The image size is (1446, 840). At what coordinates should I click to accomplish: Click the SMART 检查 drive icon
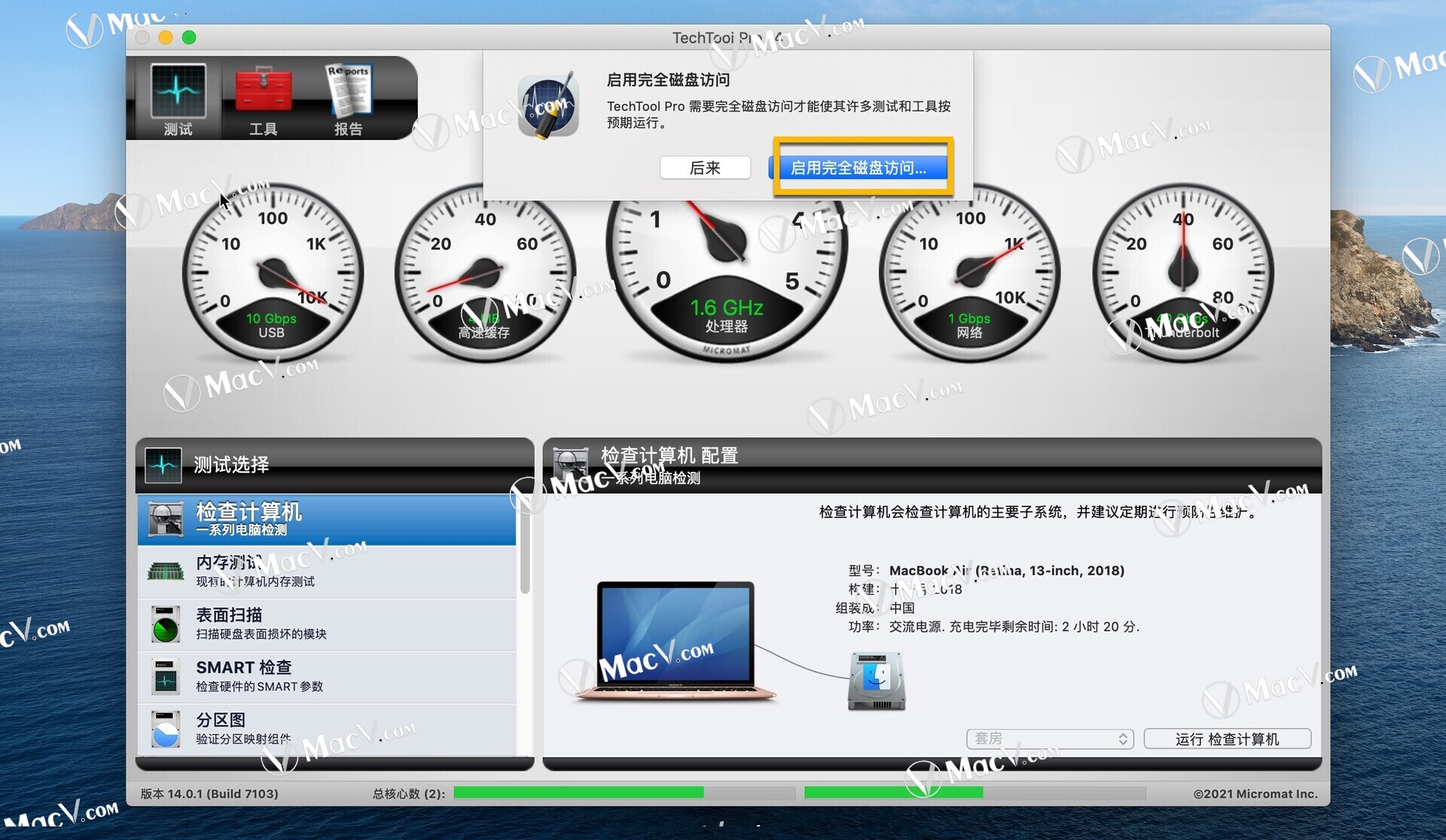tap(166, 677)
